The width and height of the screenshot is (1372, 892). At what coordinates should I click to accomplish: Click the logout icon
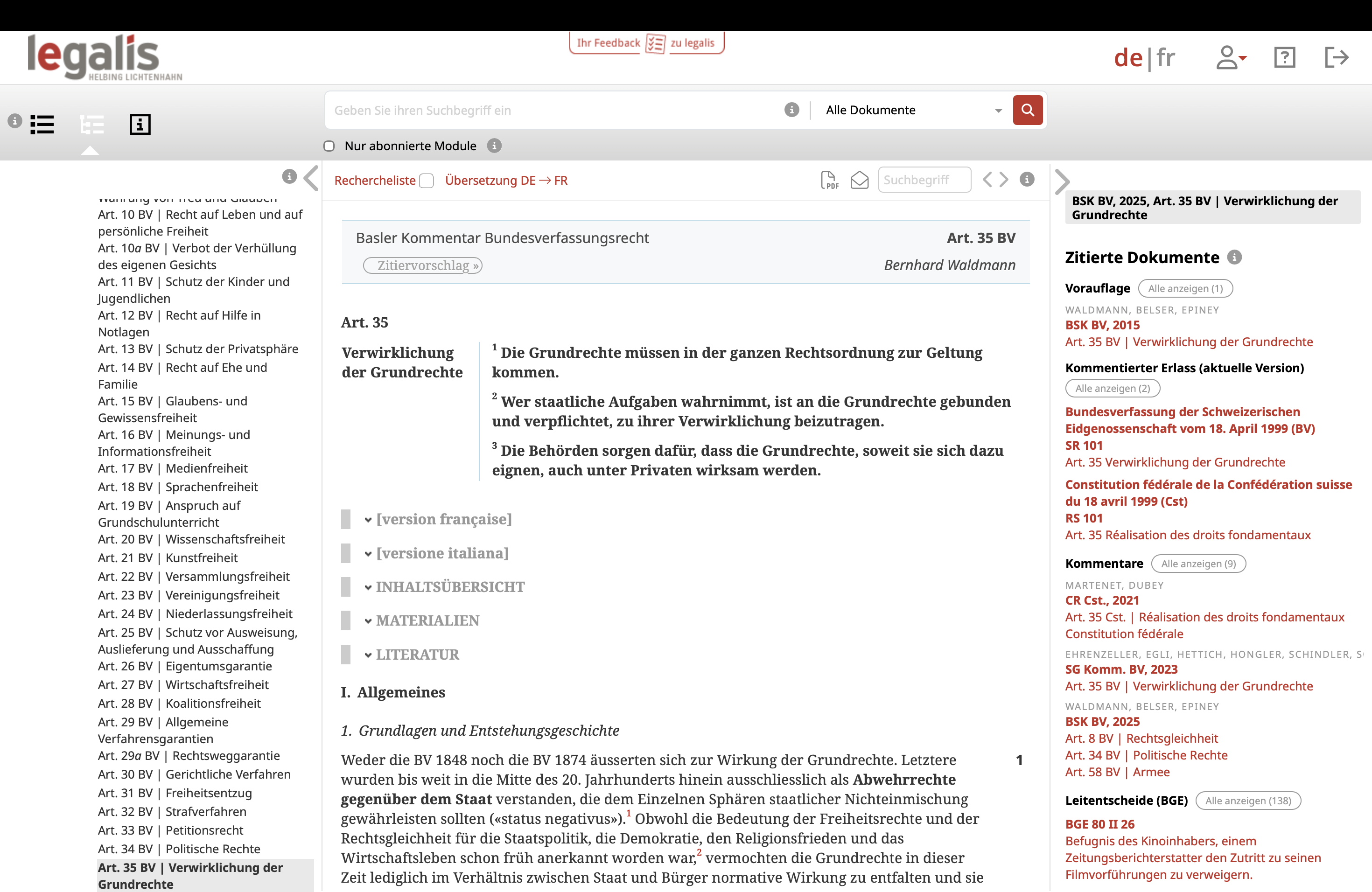tap(1336, 58)
